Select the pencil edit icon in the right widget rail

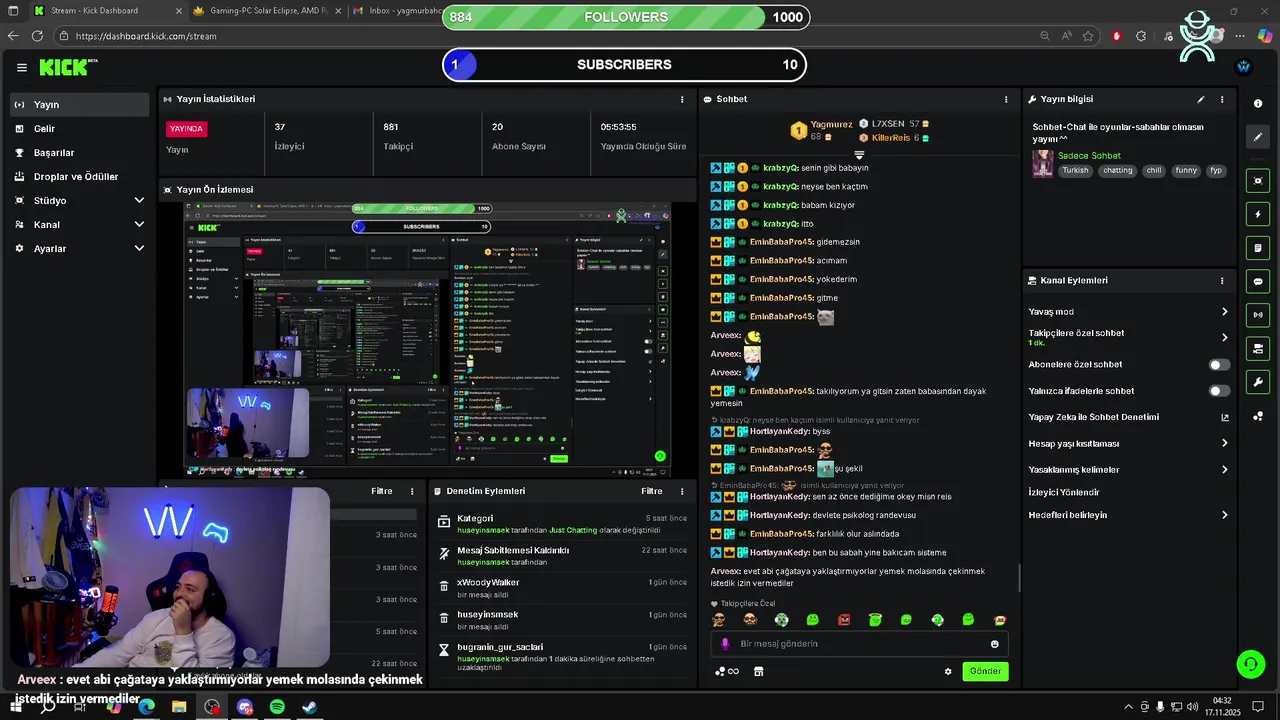(1258, 137)
